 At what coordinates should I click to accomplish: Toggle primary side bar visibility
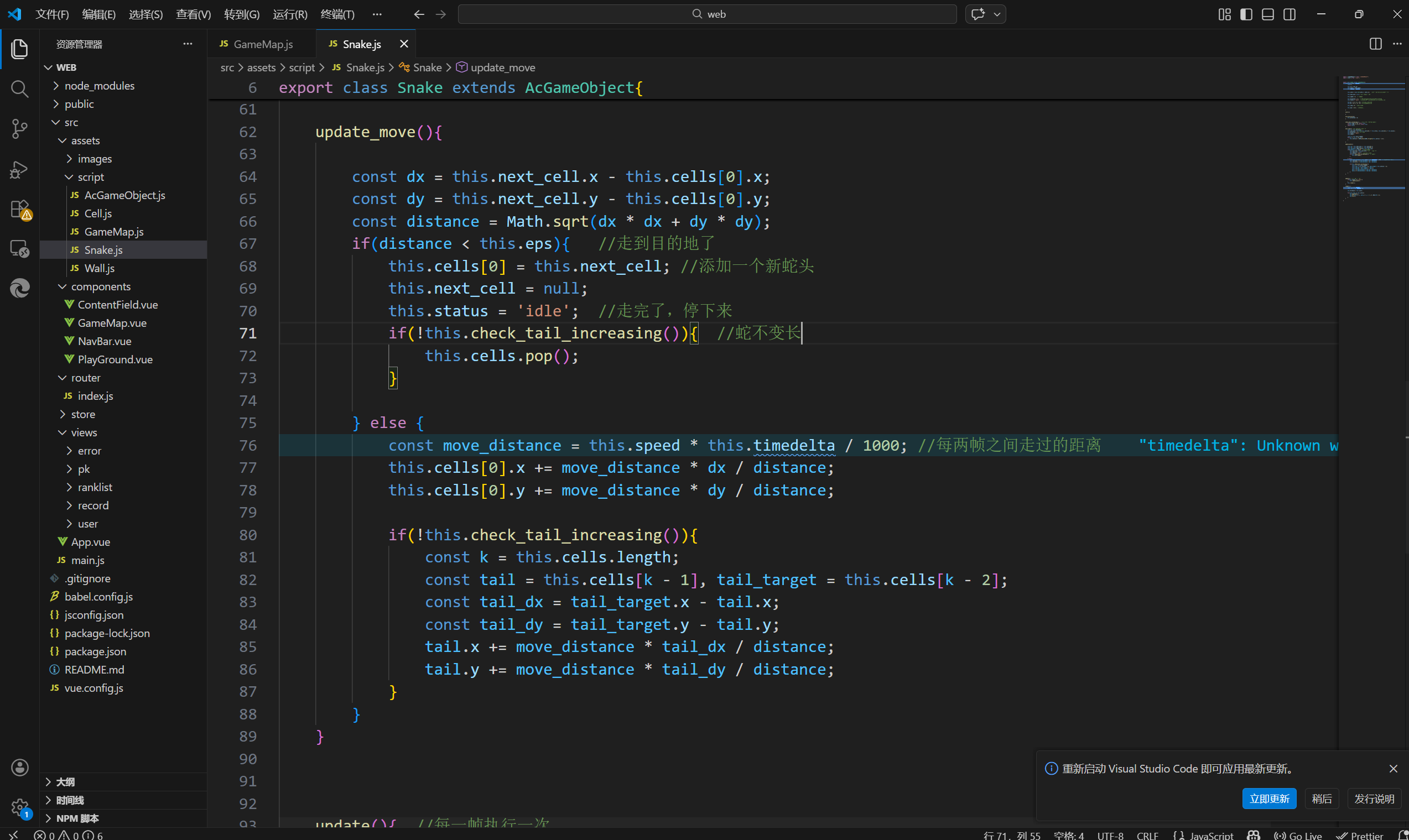point(1246,14)
